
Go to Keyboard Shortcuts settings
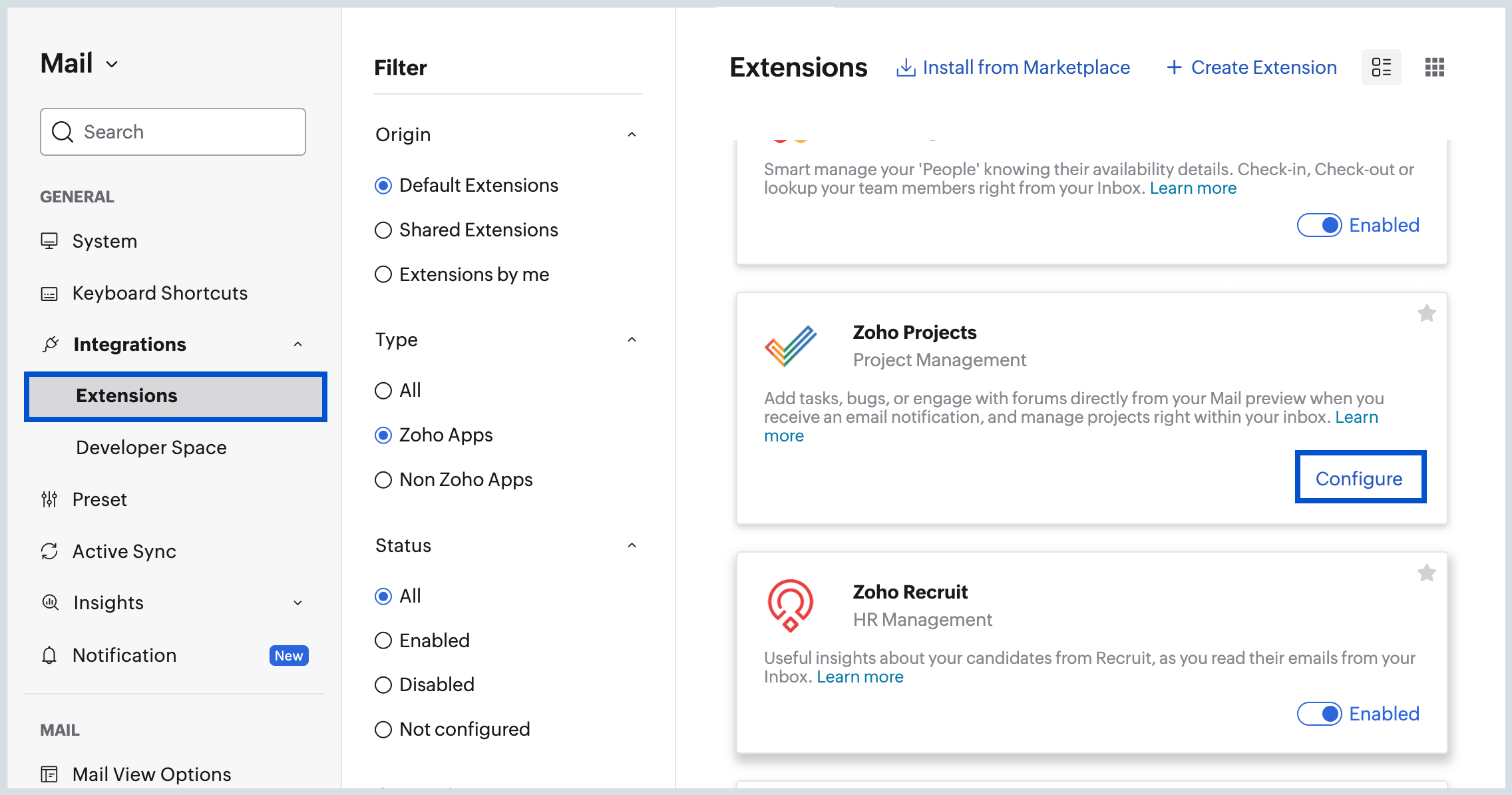(x=160, y=293)
